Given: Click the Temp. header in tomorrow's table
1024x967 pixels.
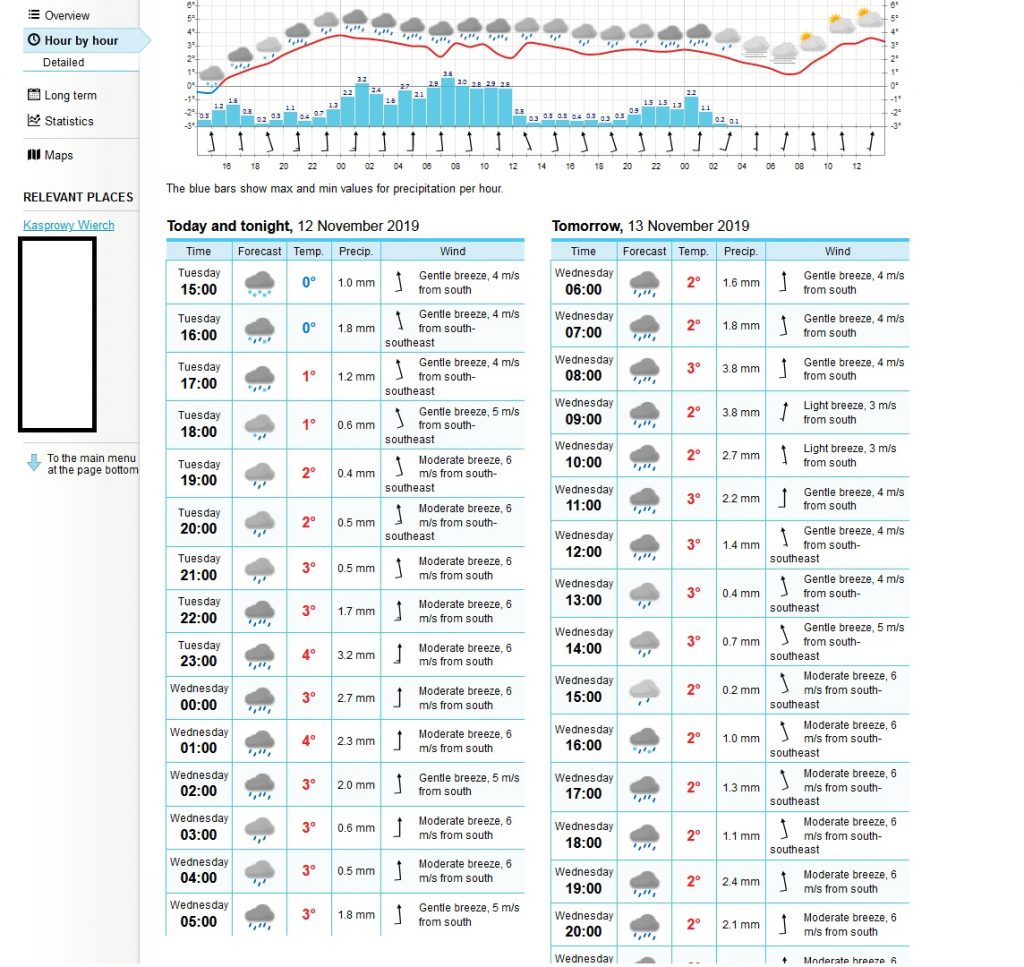Looking at the screenshot, I should click(693, 251).
